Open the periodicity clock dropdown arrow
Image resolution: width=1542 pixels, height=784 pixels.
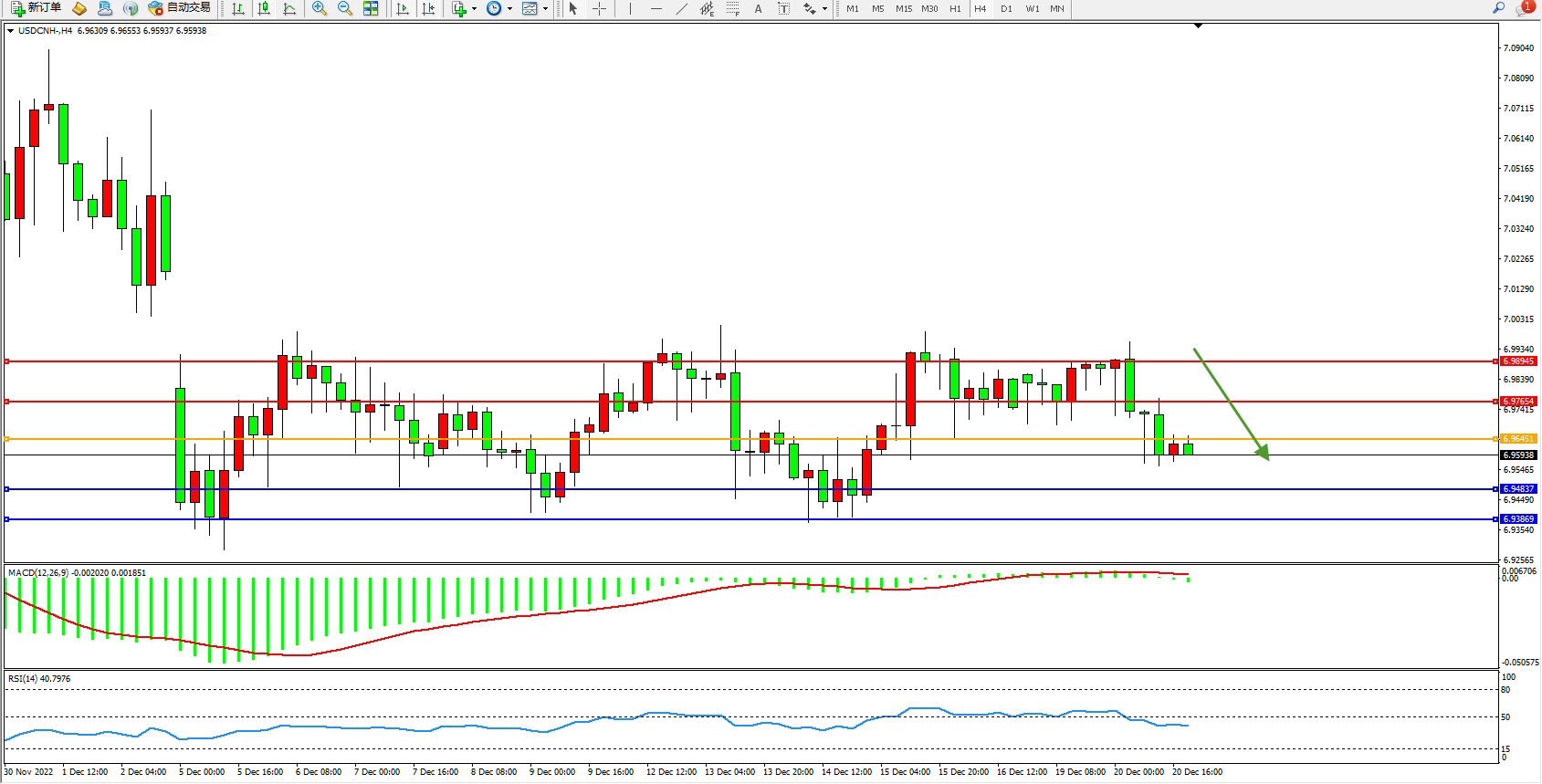tap(509, 9)
